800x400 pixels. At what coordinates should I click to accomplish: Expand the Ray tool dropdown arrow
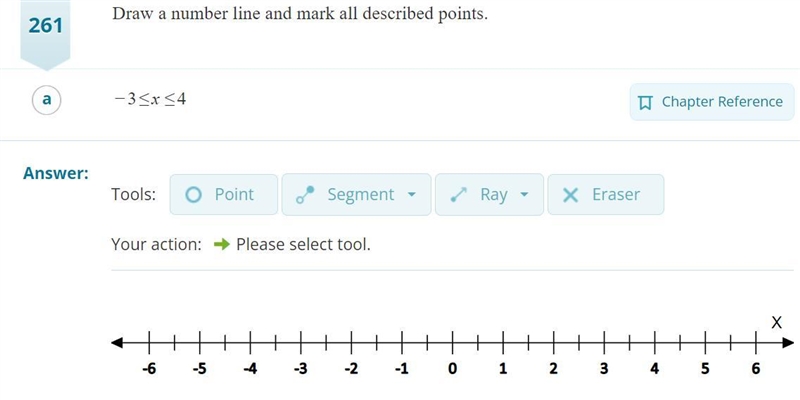(524, 194)
